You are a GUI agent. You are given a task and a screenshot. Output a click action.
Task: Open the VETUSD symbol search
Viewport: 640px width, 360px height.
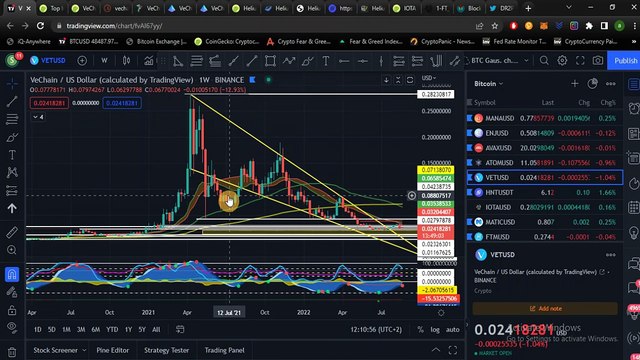[x=48, y=60]
